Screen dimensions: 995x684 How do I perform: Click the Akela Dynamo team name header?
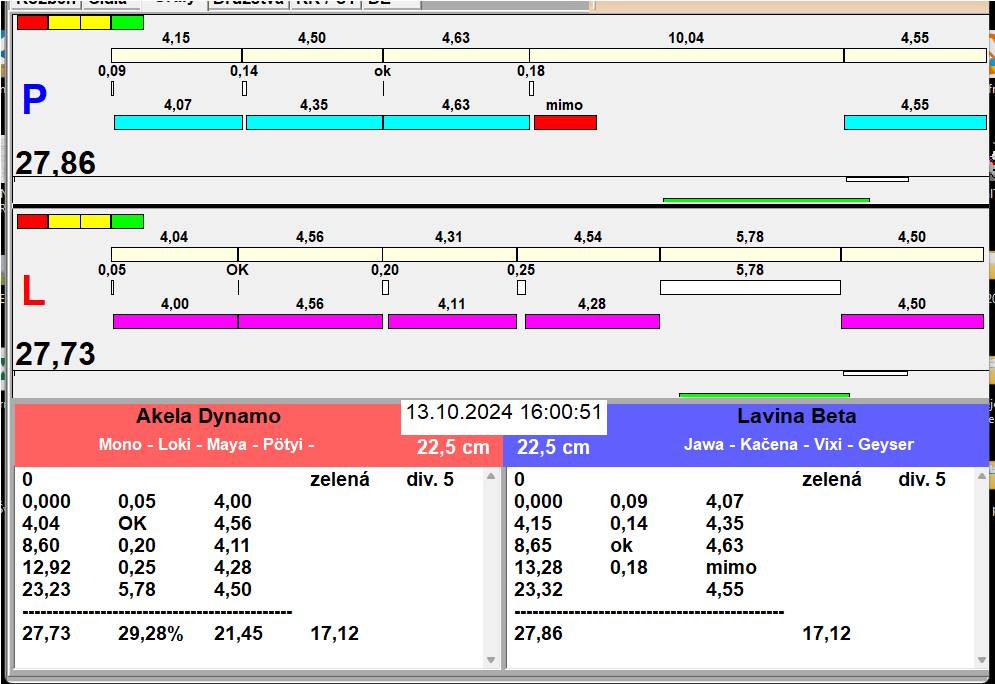coord(208,417)
